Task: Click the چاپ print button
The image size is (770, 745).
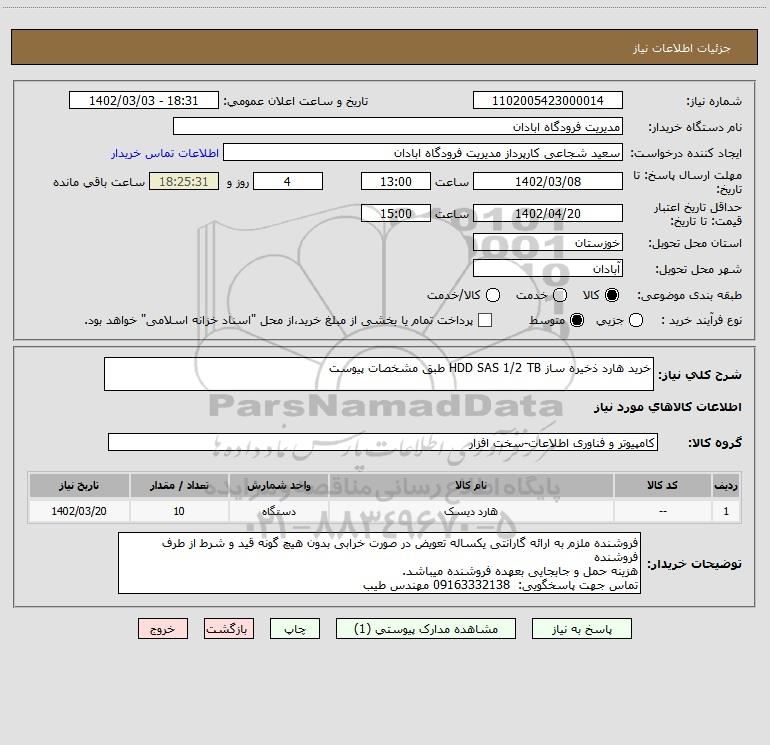Action: click(x=295, y=629)
